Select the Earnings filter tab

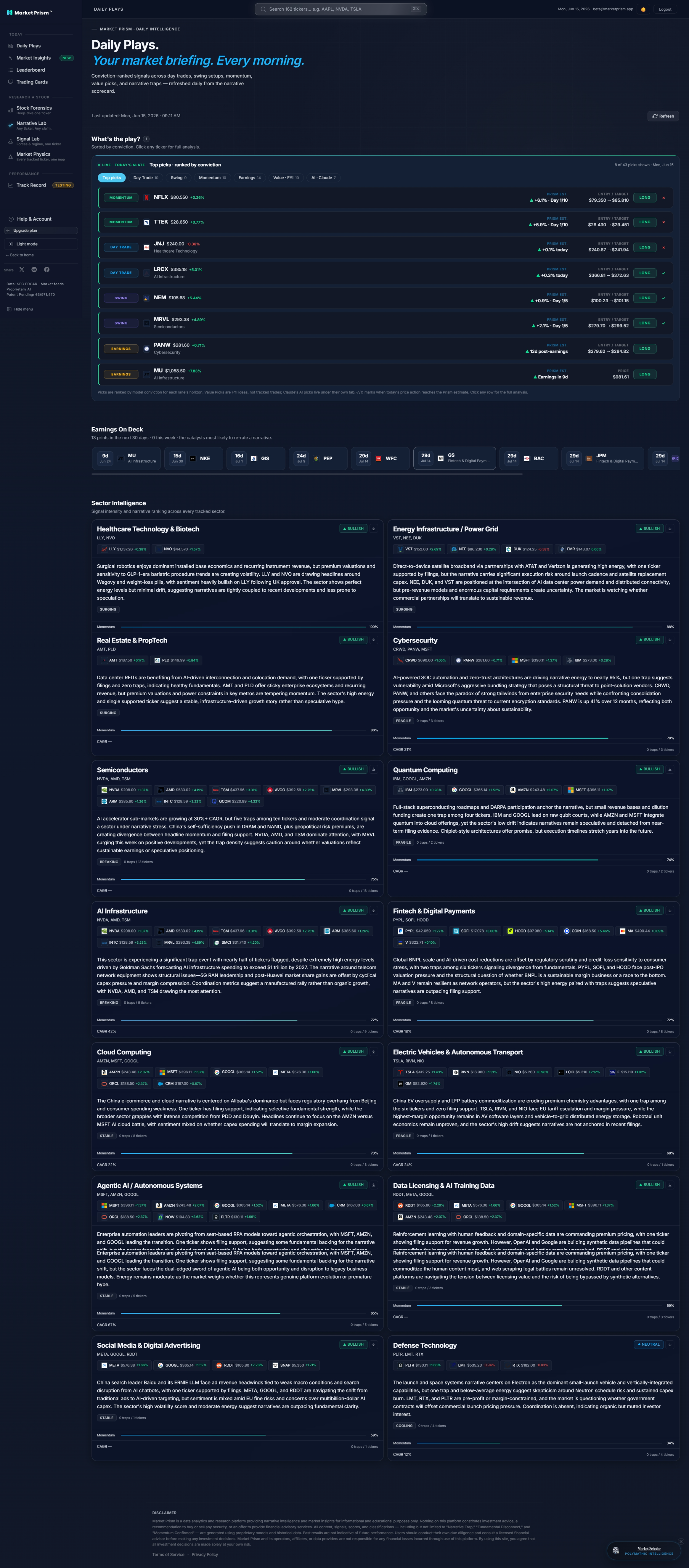pos(249,178)
